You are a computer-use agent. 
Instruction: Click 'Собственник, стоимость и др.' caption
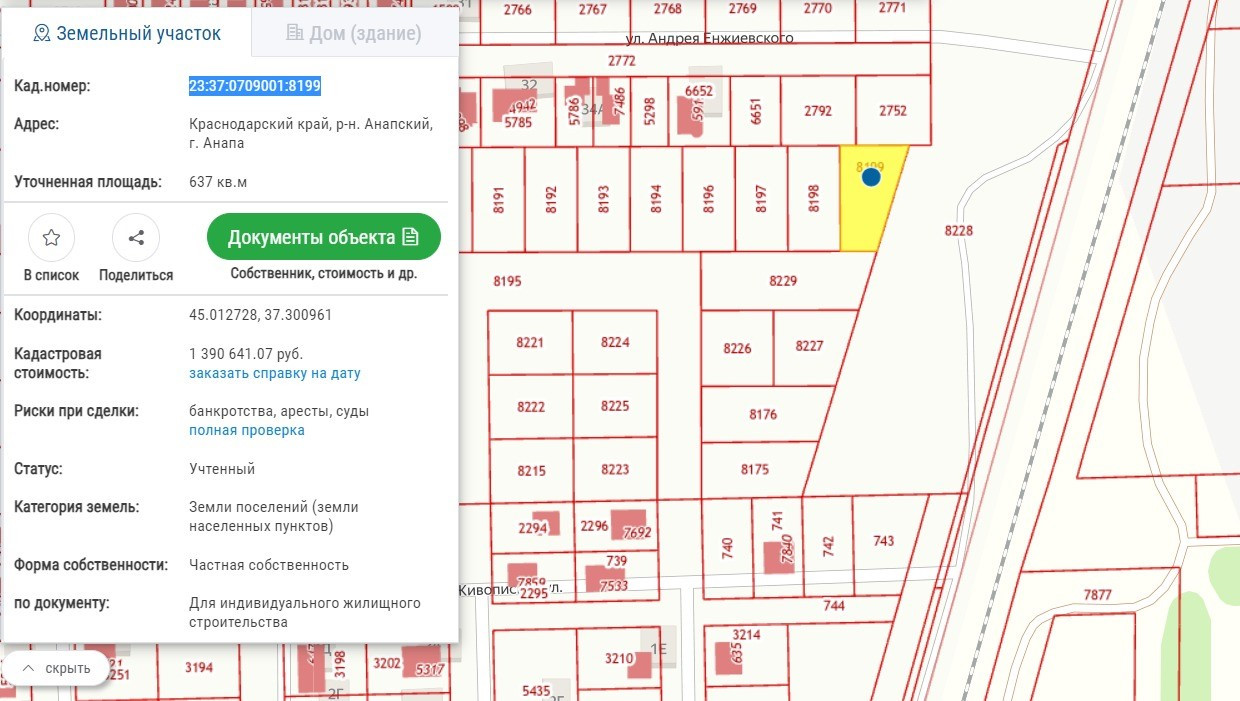pos(324,273)
